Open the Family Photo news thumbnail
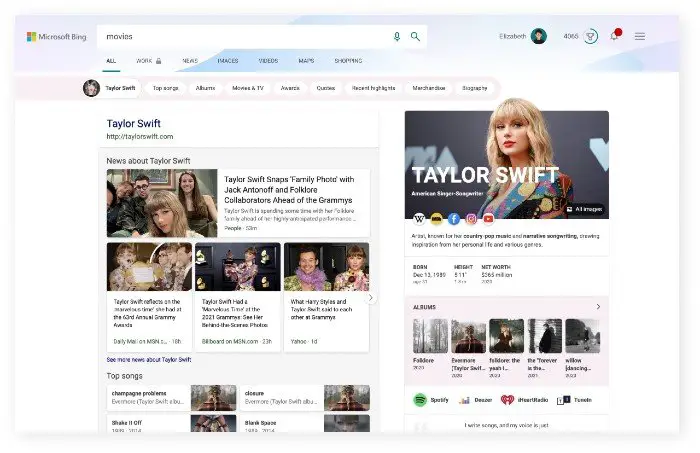 click(x=162, y=203)
